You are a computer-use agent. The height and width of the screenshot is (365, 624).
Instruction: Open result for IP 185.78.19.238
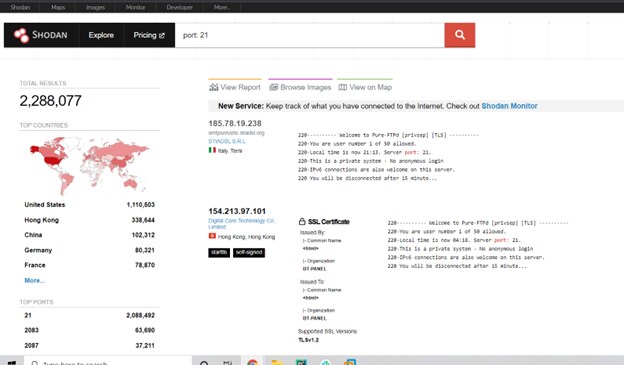tap(235, 123)
